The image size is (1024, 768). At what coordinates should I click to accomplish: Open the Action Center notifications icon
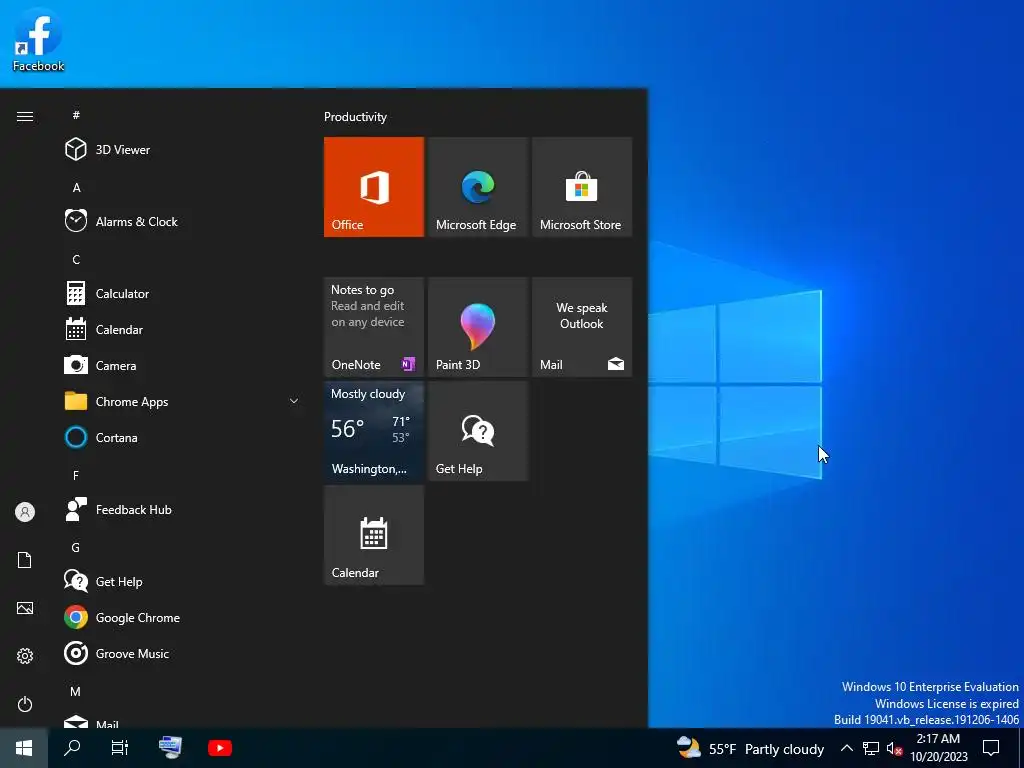point(991,748)
